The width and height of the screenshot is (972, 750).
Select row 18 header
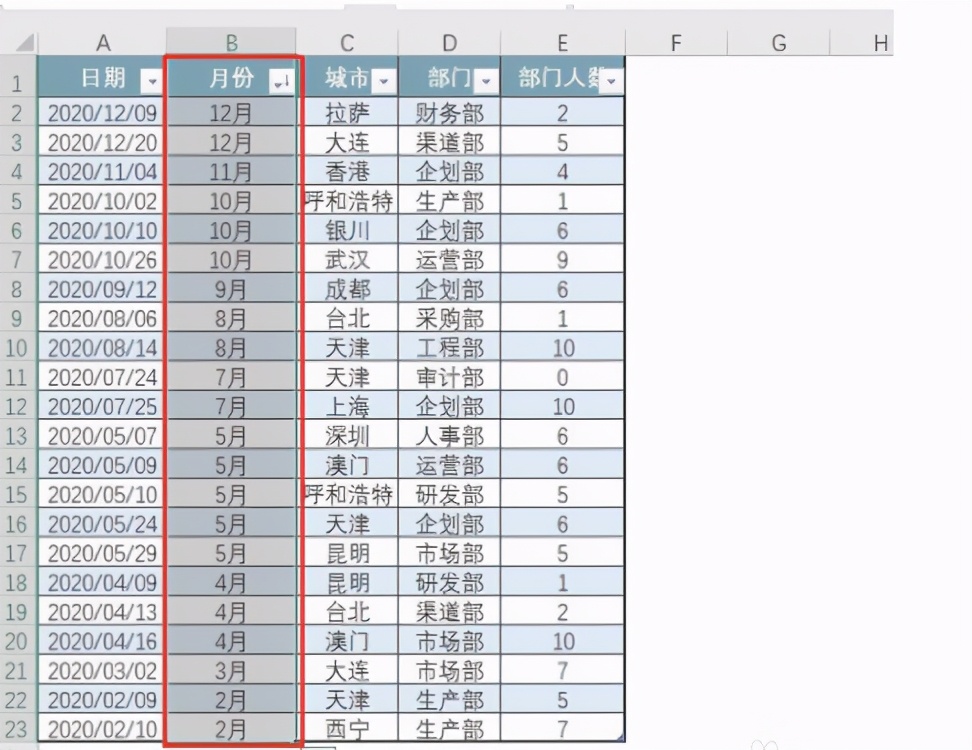click(17, 583)
